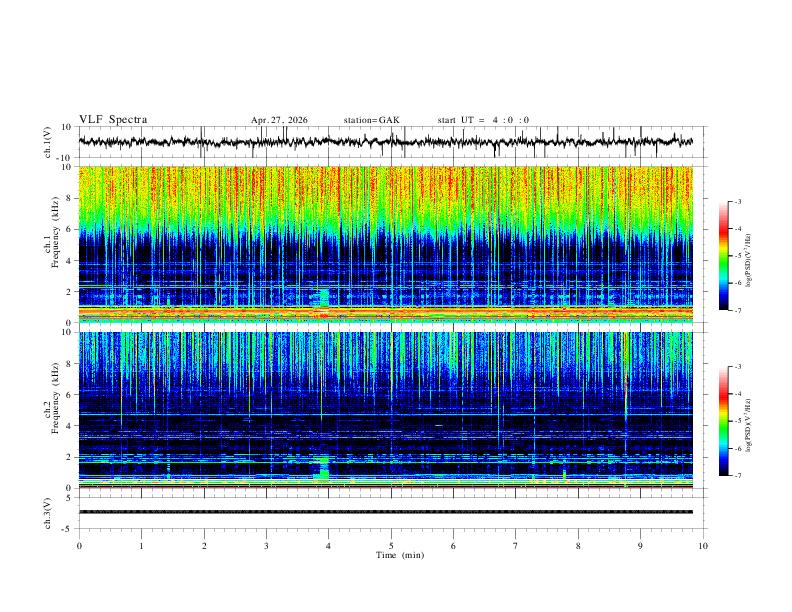Screen dimensions: 792x612
Task: Click the ch.2 spectrogram color bar
Action: pos(723,421)
